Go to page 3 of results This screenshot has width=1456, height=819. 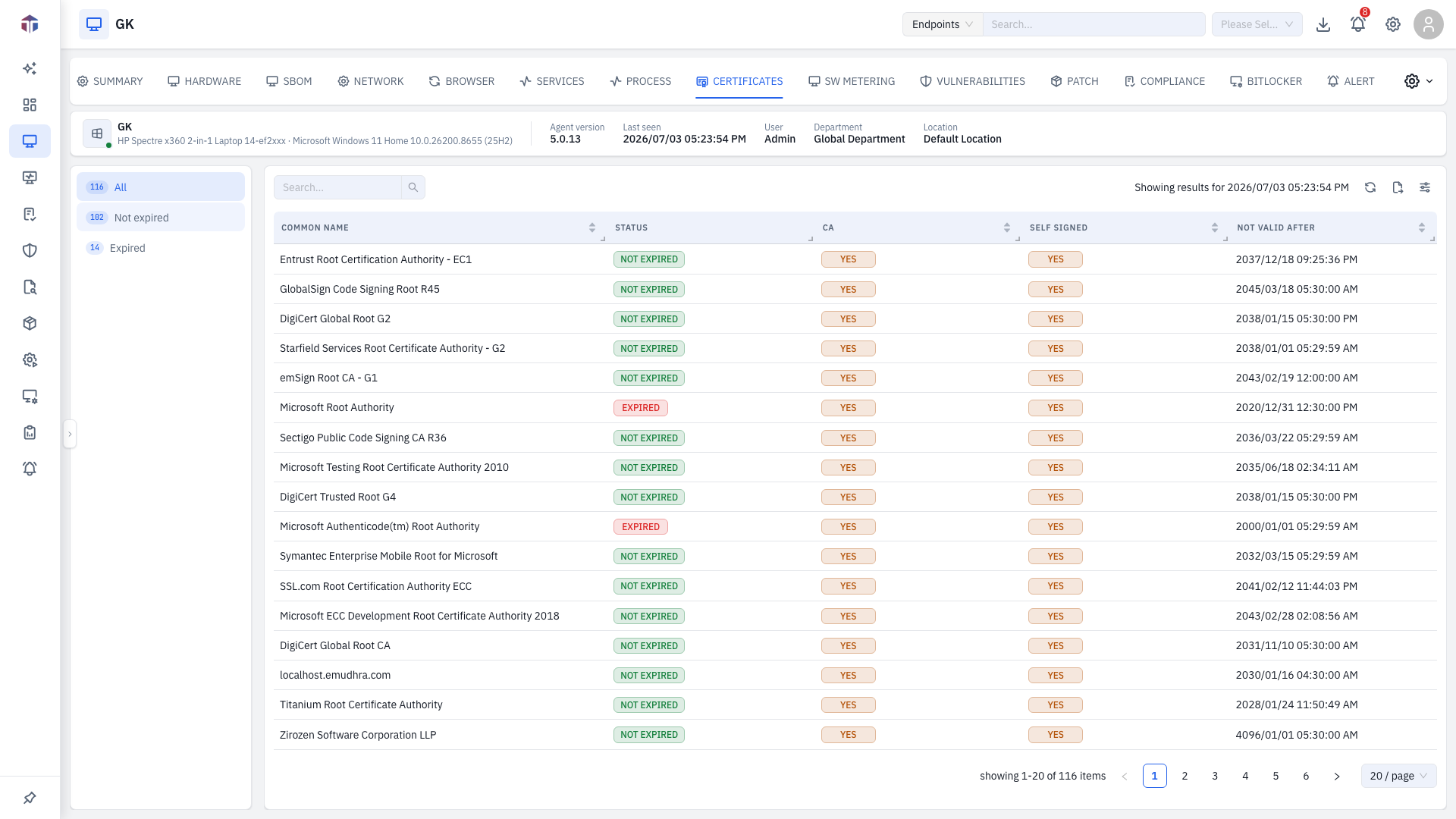(x=1215, y=776)
